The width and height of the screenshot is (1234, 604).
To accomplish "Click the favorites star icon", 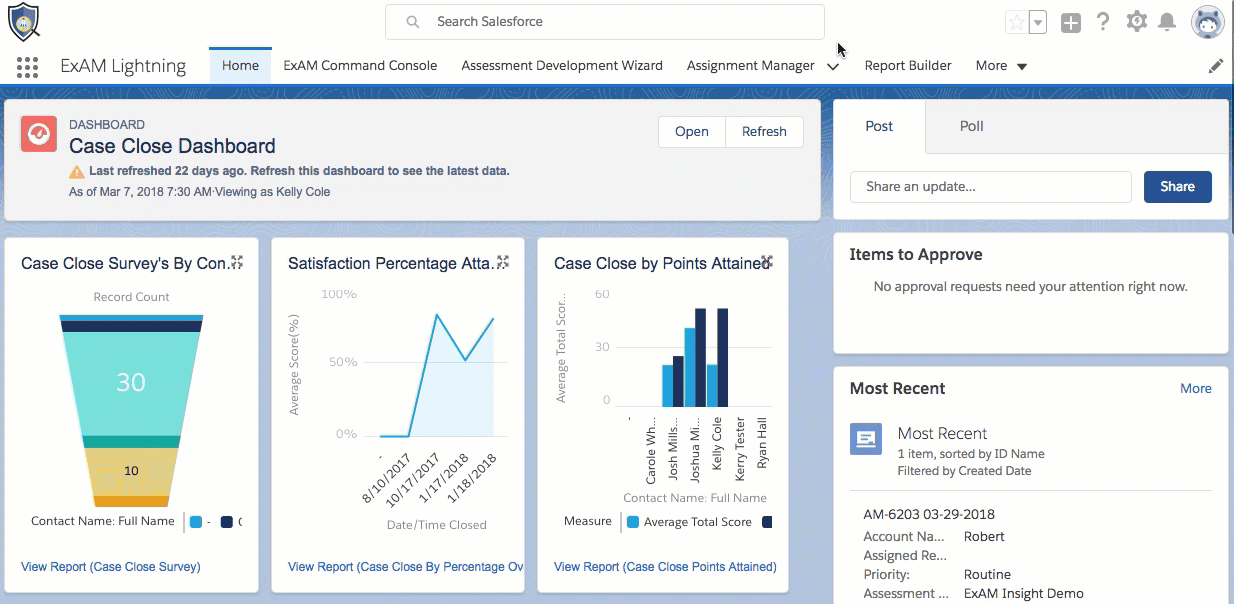I will [1016, 22].
